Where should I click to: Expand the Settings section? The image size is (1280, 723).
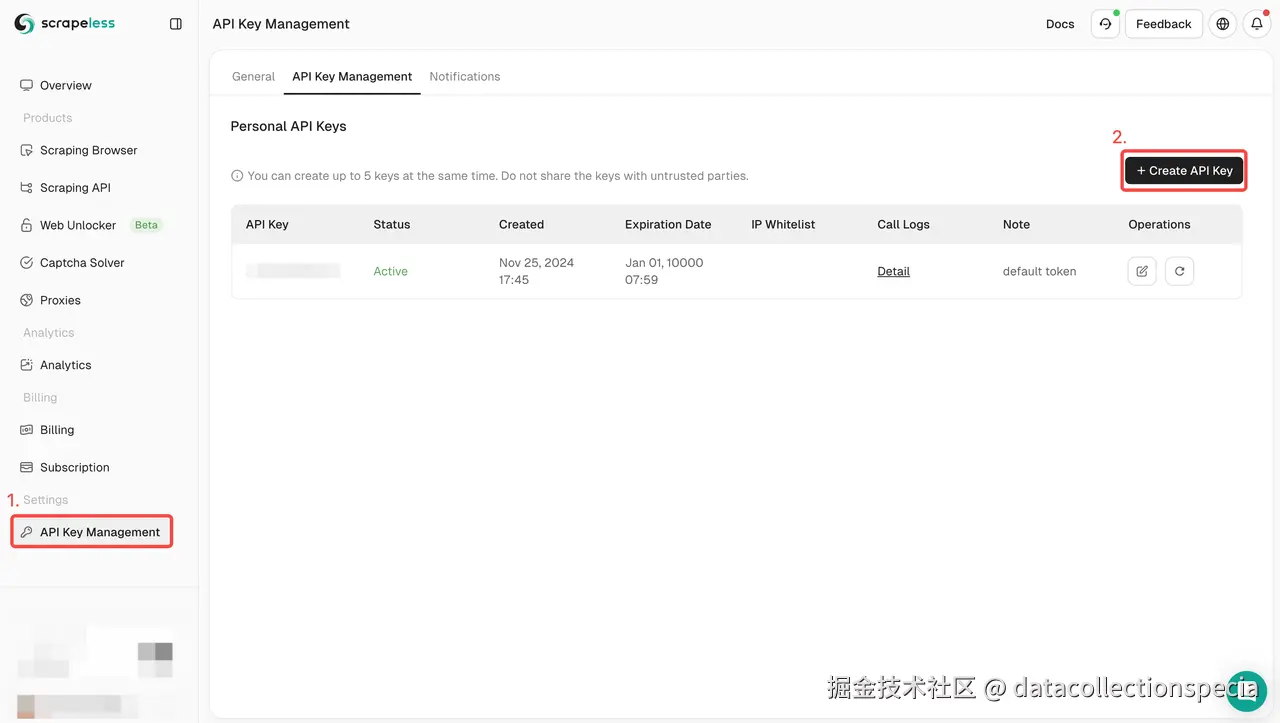44,499
